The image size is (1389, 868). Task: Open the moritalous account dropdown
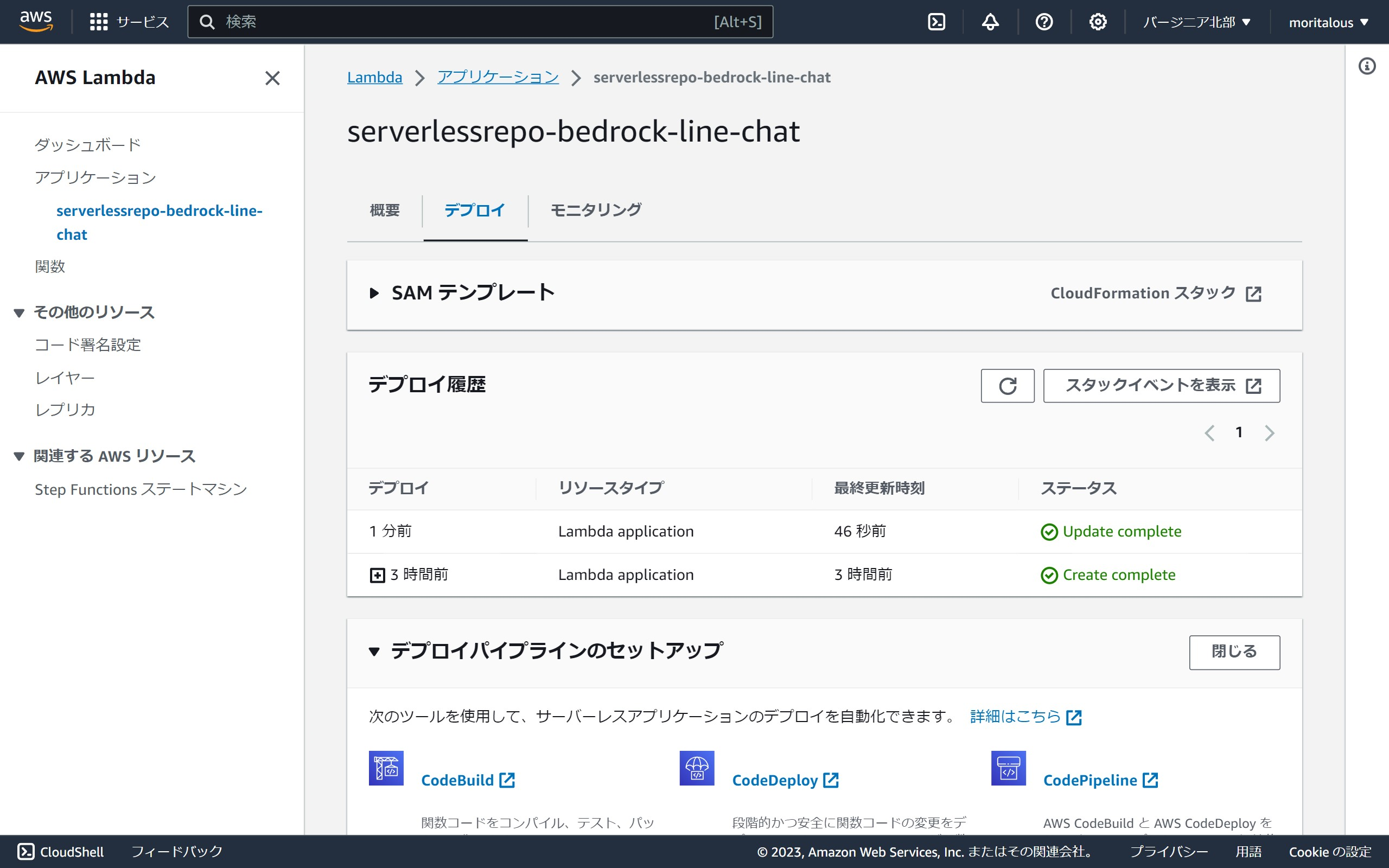click(1328, 22)
